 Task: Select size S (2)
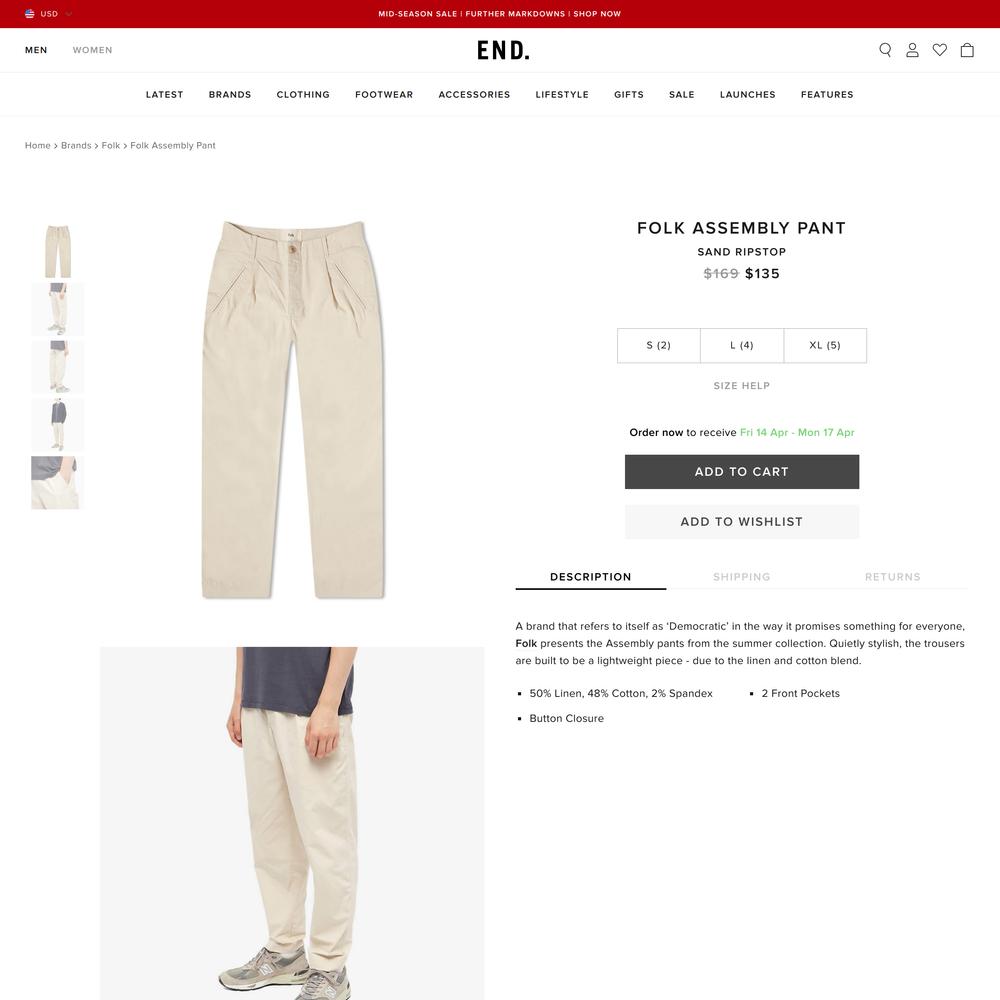coord(659,346)
